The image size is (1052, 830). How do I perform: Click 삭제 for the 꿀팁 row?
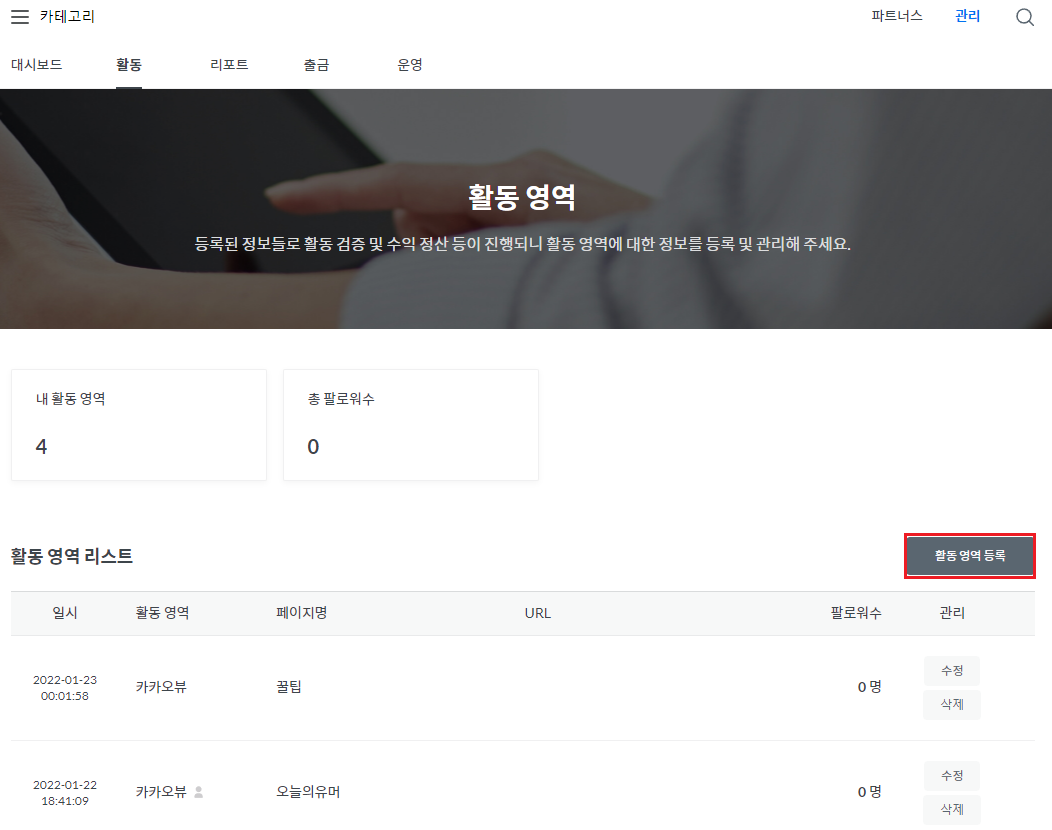pyautogui.click(x=952, y=705)
